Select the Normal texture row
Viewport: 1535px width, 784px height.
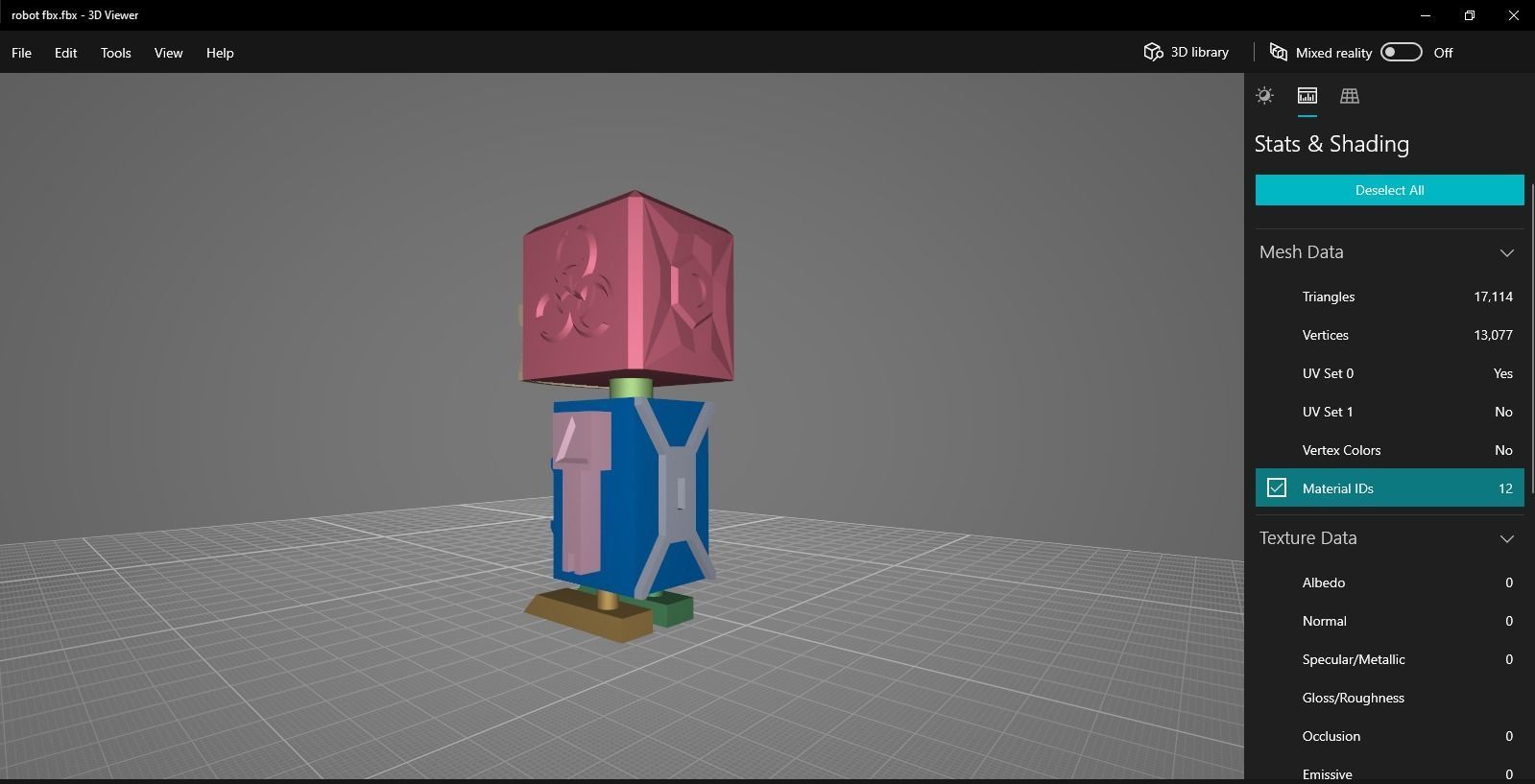point(1389,621)
